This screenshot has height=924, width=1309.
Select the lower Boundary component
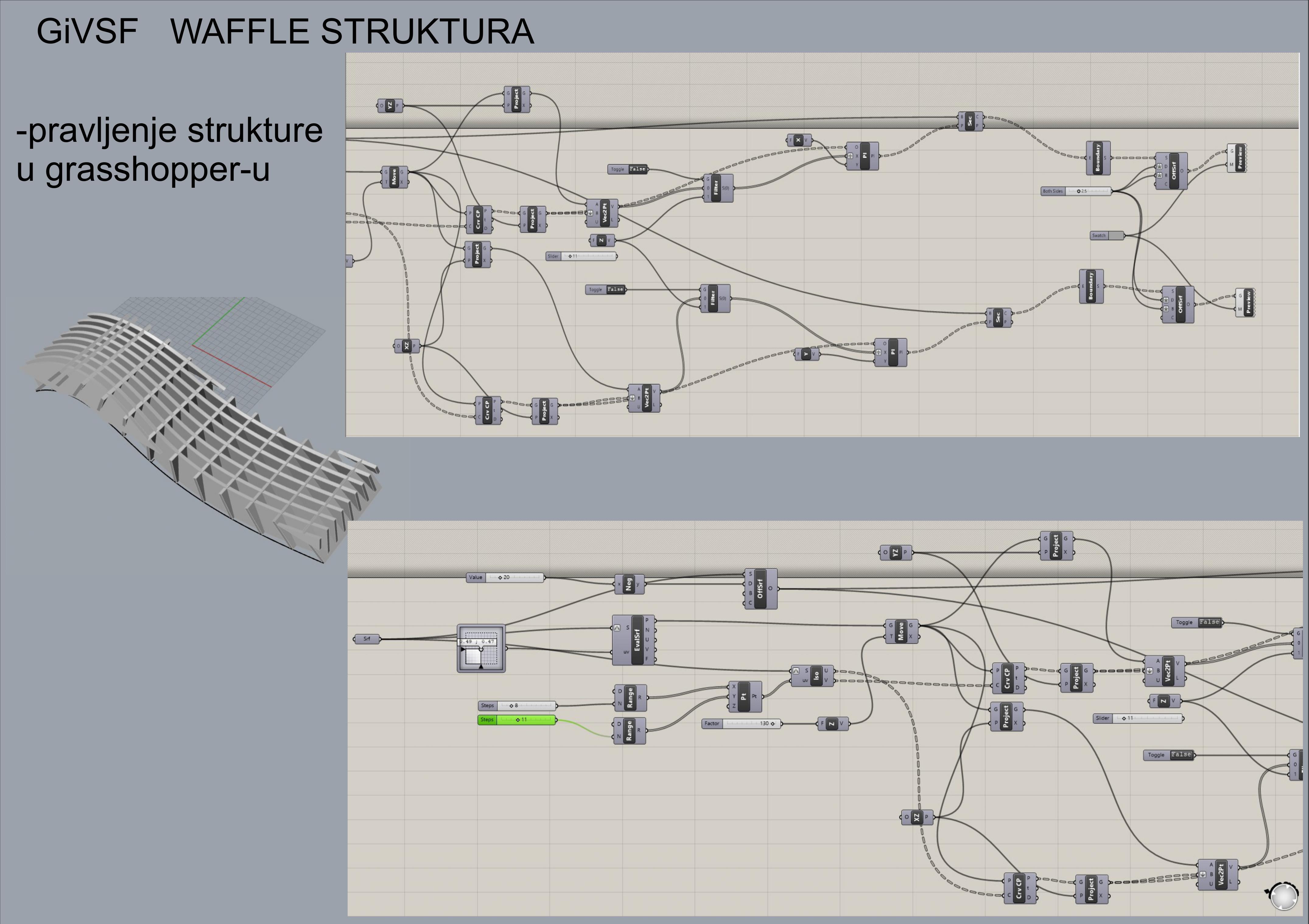[x=1091, y=286]
